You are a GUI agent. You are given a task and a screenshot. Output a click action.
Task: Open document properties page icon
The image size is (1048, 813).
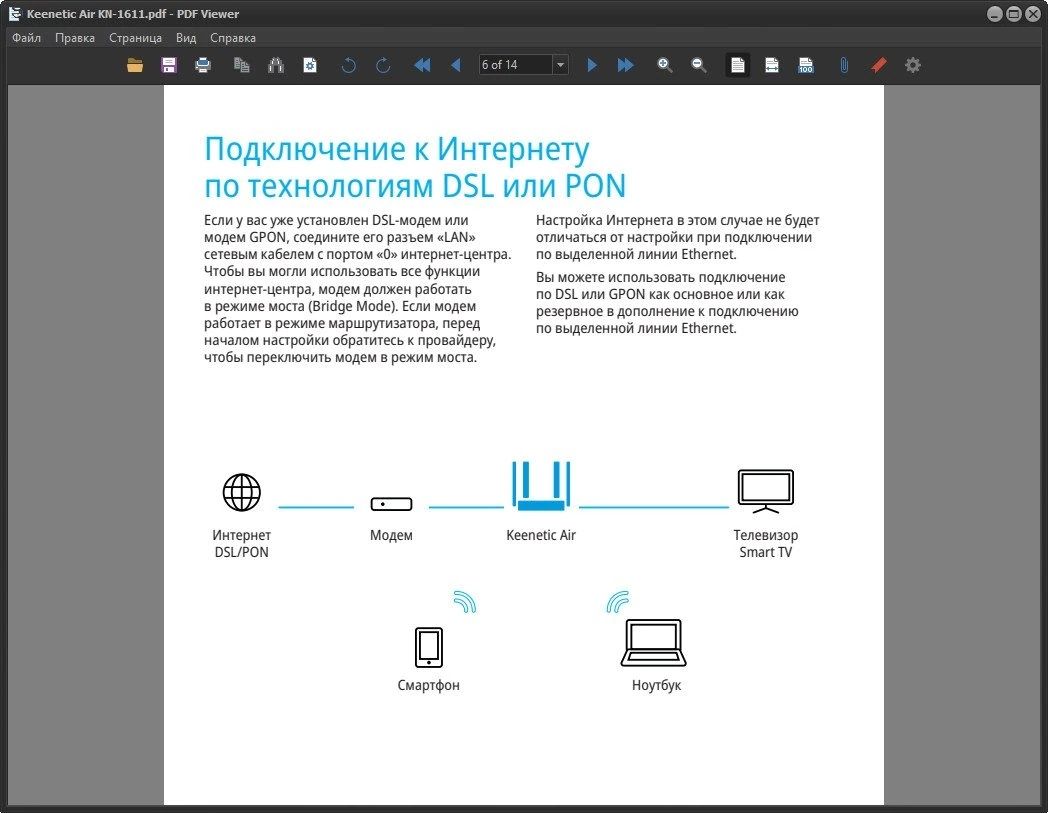310,65
